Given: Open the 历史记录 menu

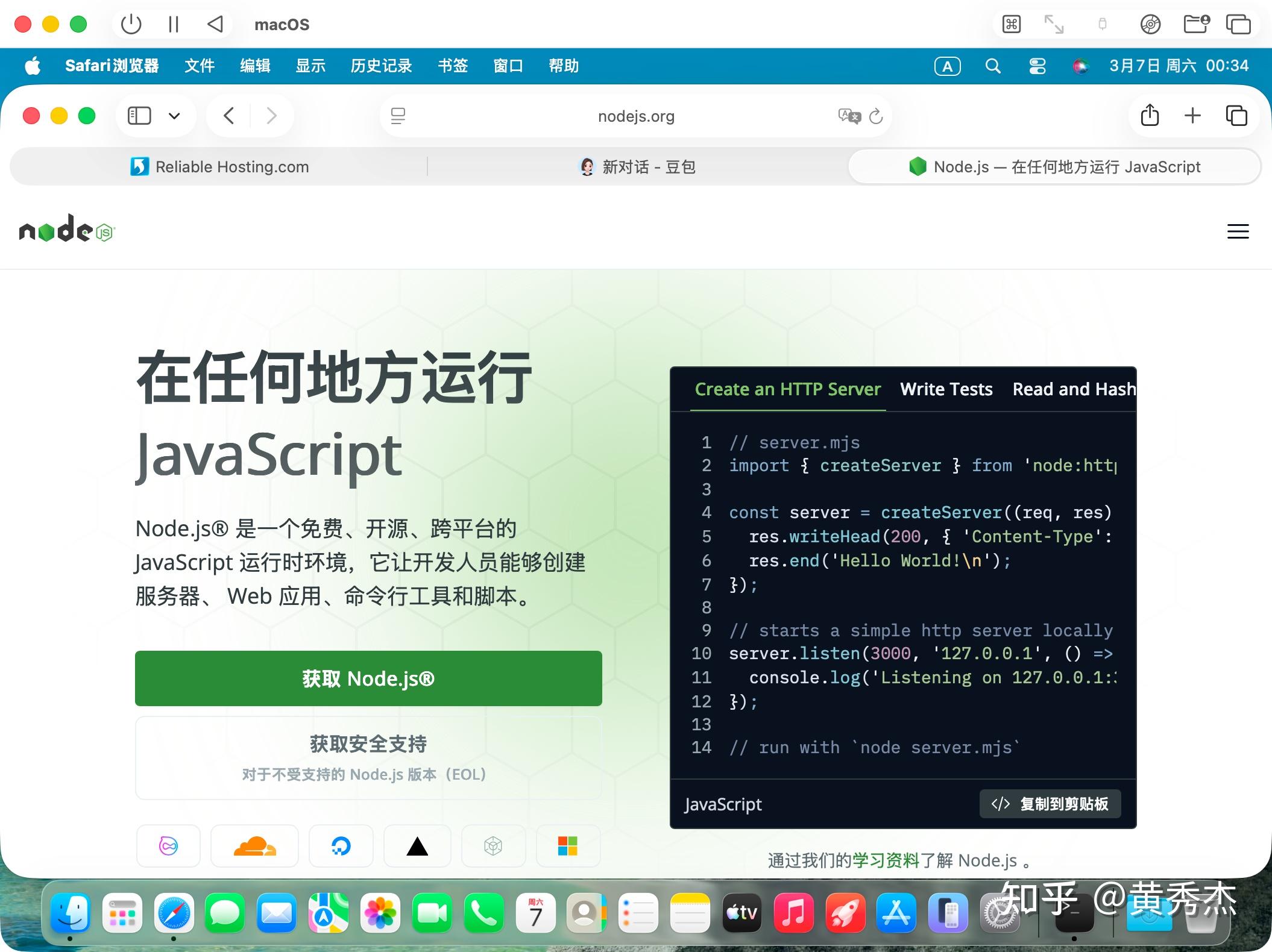Looking at the screenshot, I should pos(381,66).
